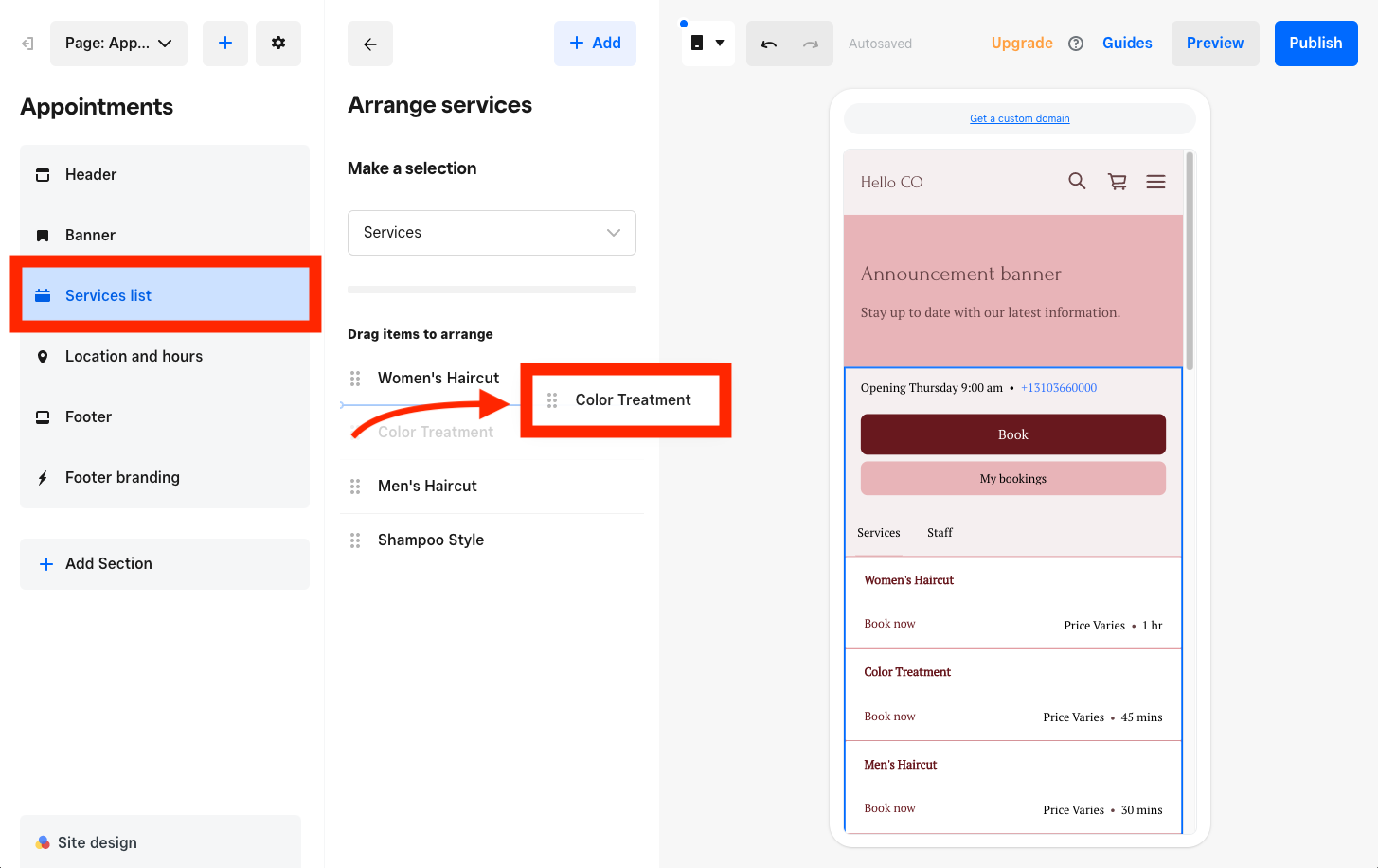Click Book now under Women's Haircut
This screenshot has height=868, width=1378.
coord(889,624)
